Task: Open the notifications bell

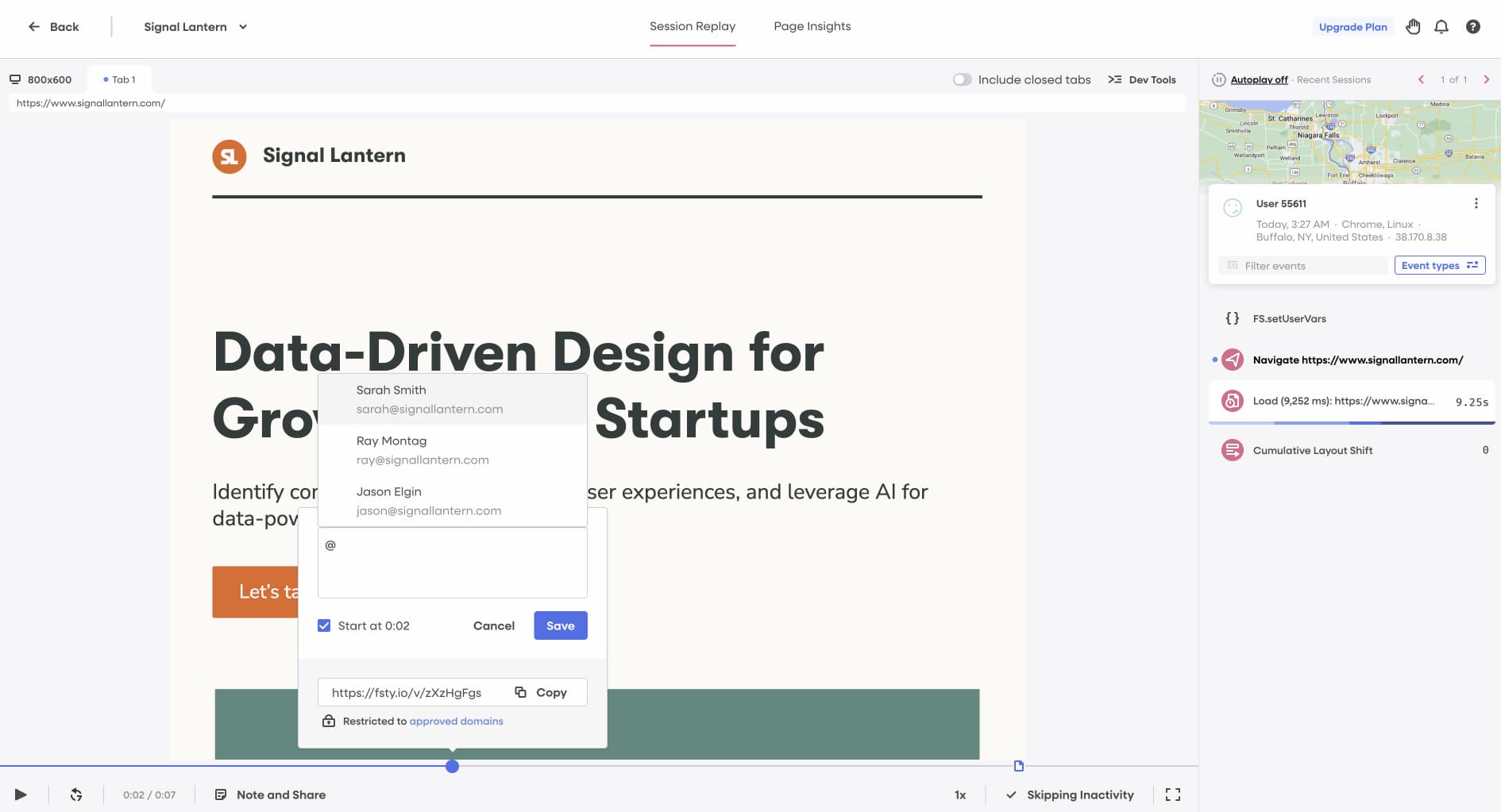Action: (x=1441, y=26)
